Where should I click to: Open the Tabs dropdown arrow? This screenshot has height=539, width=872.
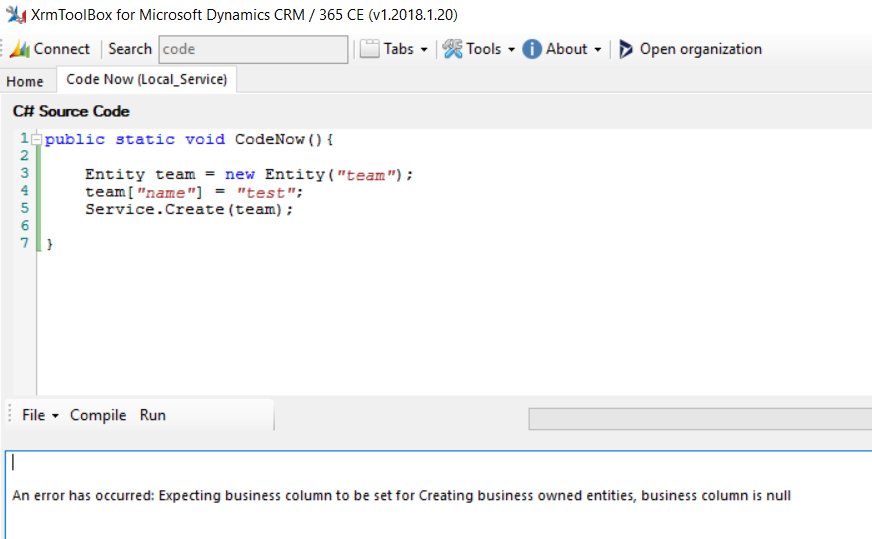coord(424,50)
